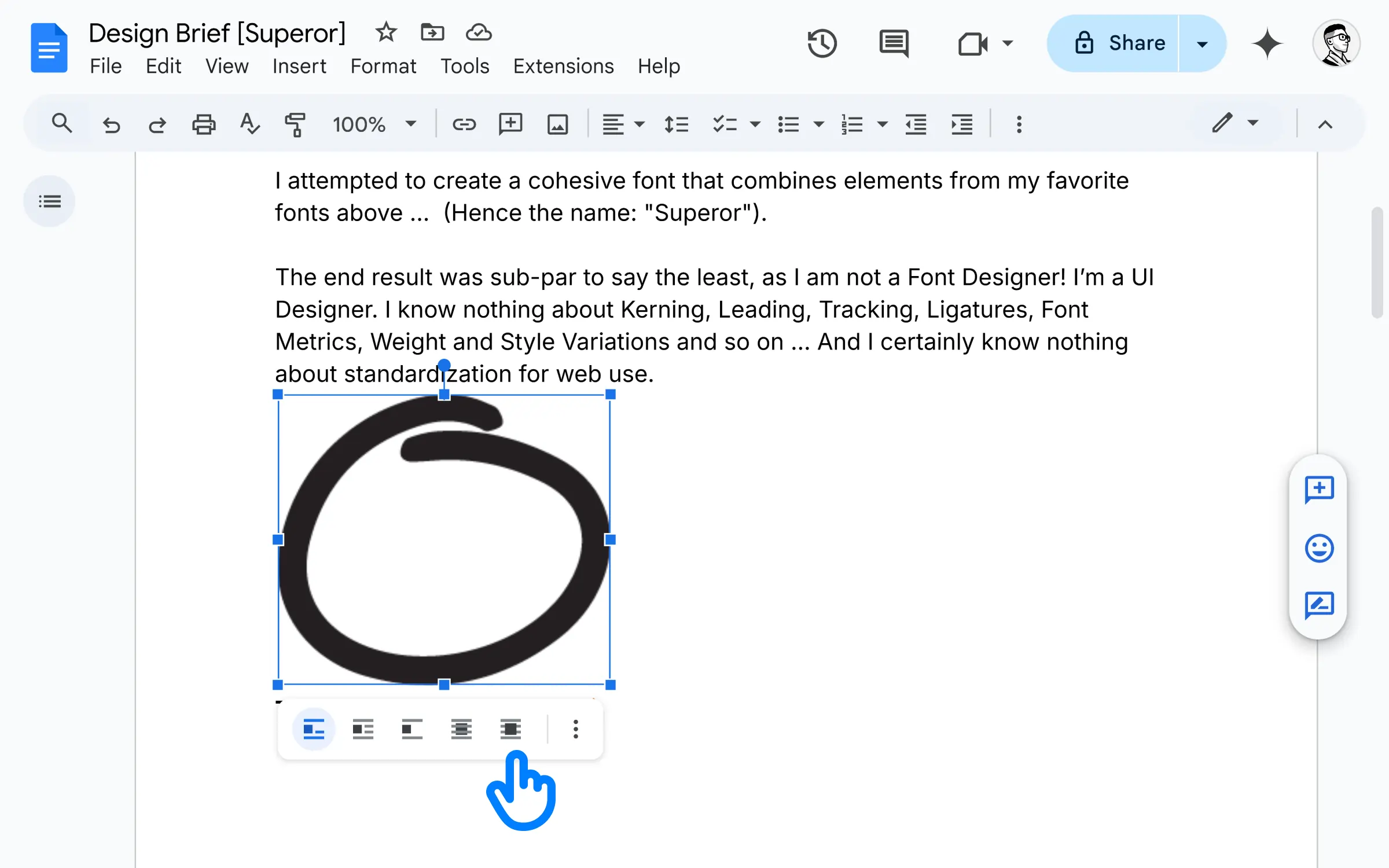Toggle the document outline panel sidebar
1389x868 pixels.
tap(50, 201)
